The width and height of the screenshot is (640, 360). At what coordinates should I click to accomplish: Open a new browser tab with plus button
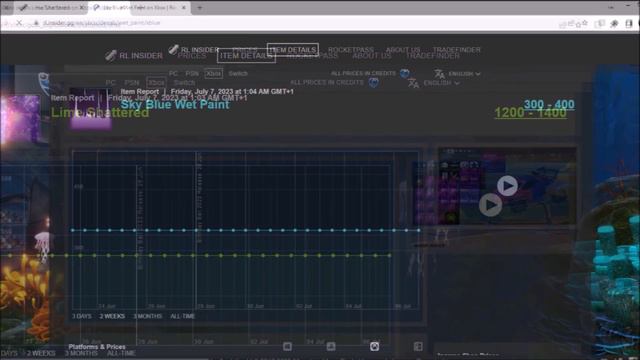pos(200,7)
